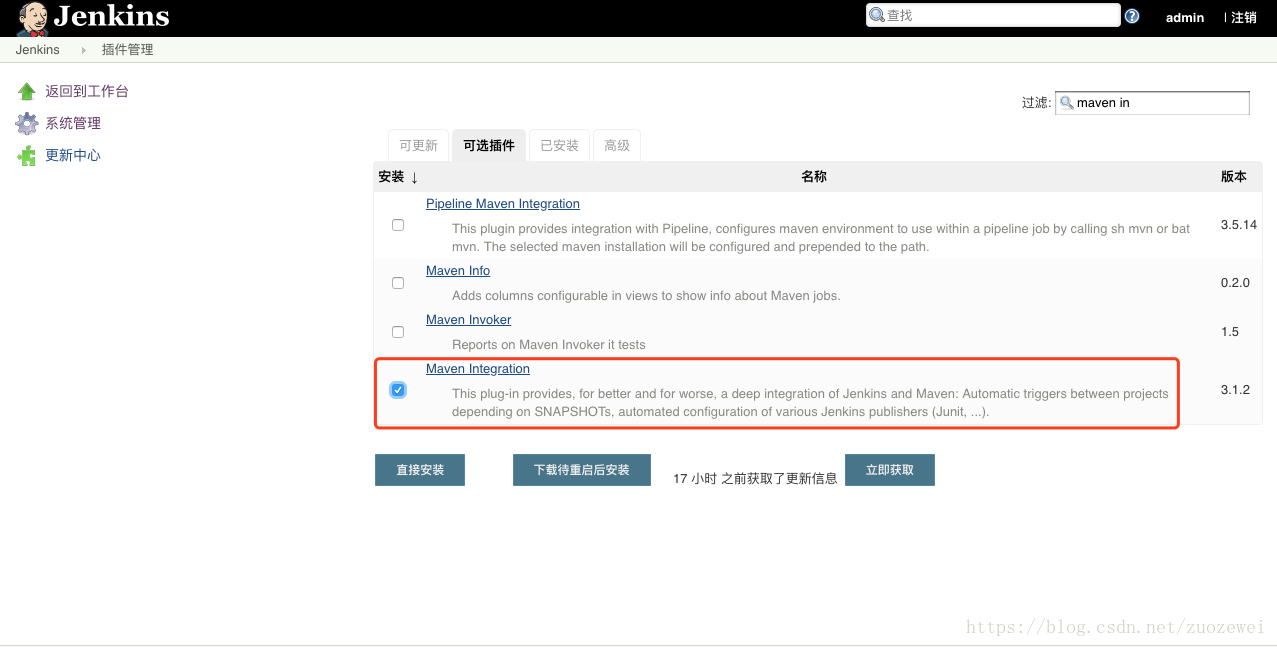Focus the top 查找 search field
The image size is (1277, 647).
click(993, 15)
